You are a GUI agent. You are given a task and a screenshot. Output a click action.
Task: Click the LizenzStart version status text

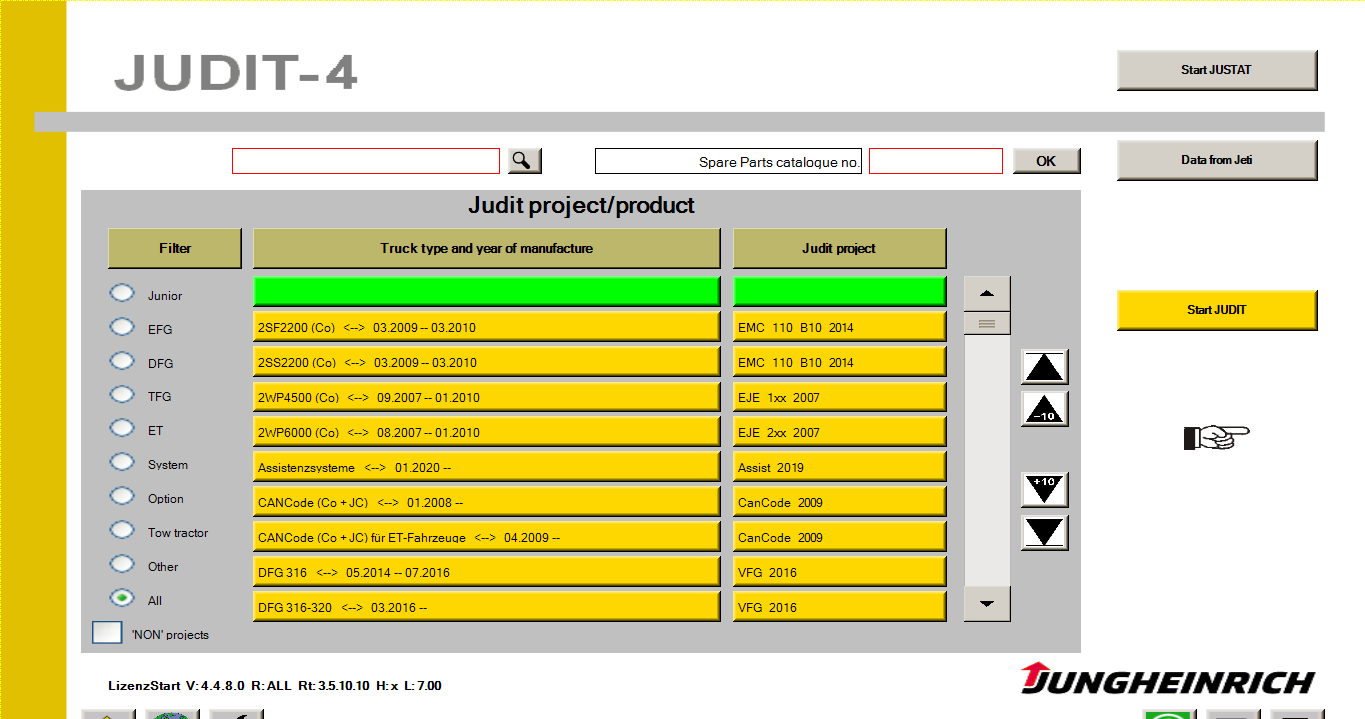click(x=275, y=686)
